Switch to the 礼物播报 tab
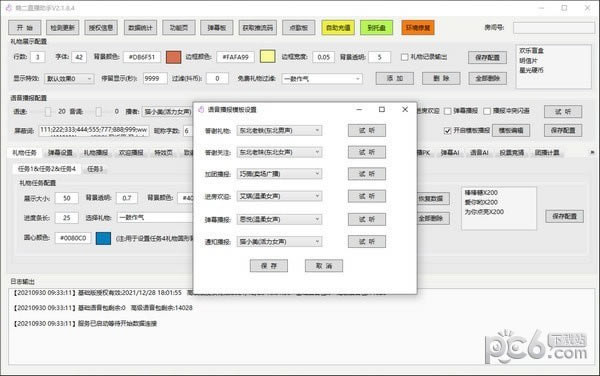This screenshot has height=376, width=600. tap(96, 153)
